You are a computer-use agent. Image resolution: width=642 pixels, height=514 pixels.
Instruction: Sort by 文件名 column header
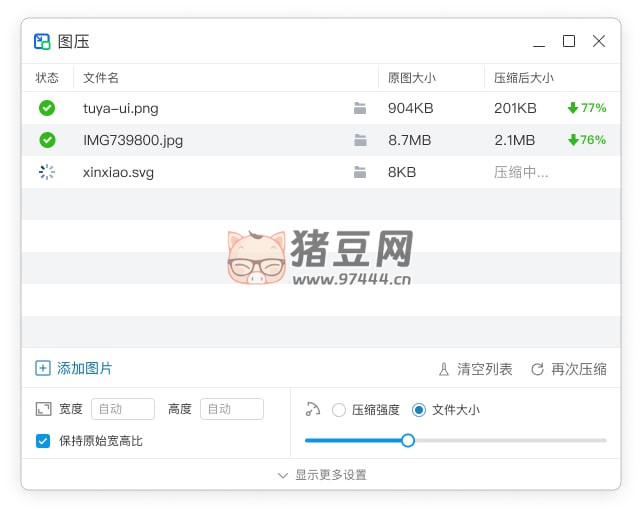101,78
